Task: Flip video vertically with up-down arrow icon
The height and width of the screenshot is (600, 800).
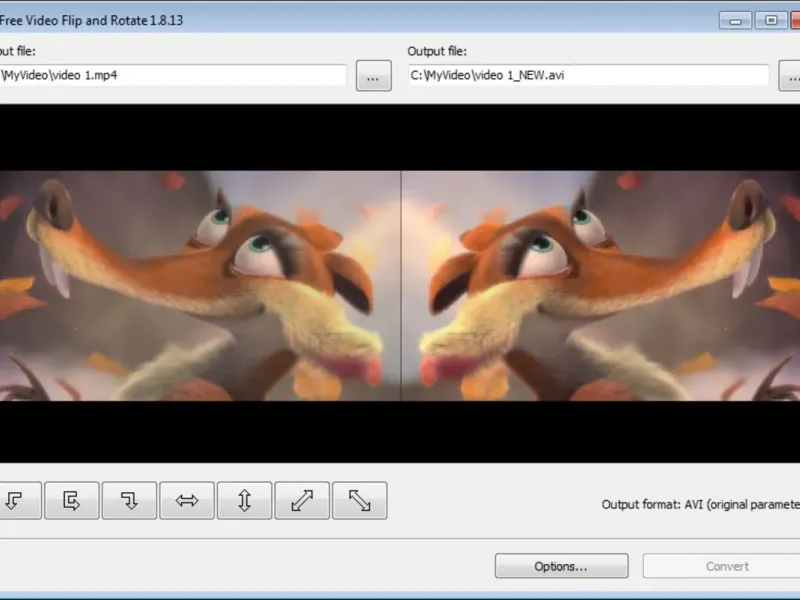Action: pyautogui.click(x=244, y=501)
